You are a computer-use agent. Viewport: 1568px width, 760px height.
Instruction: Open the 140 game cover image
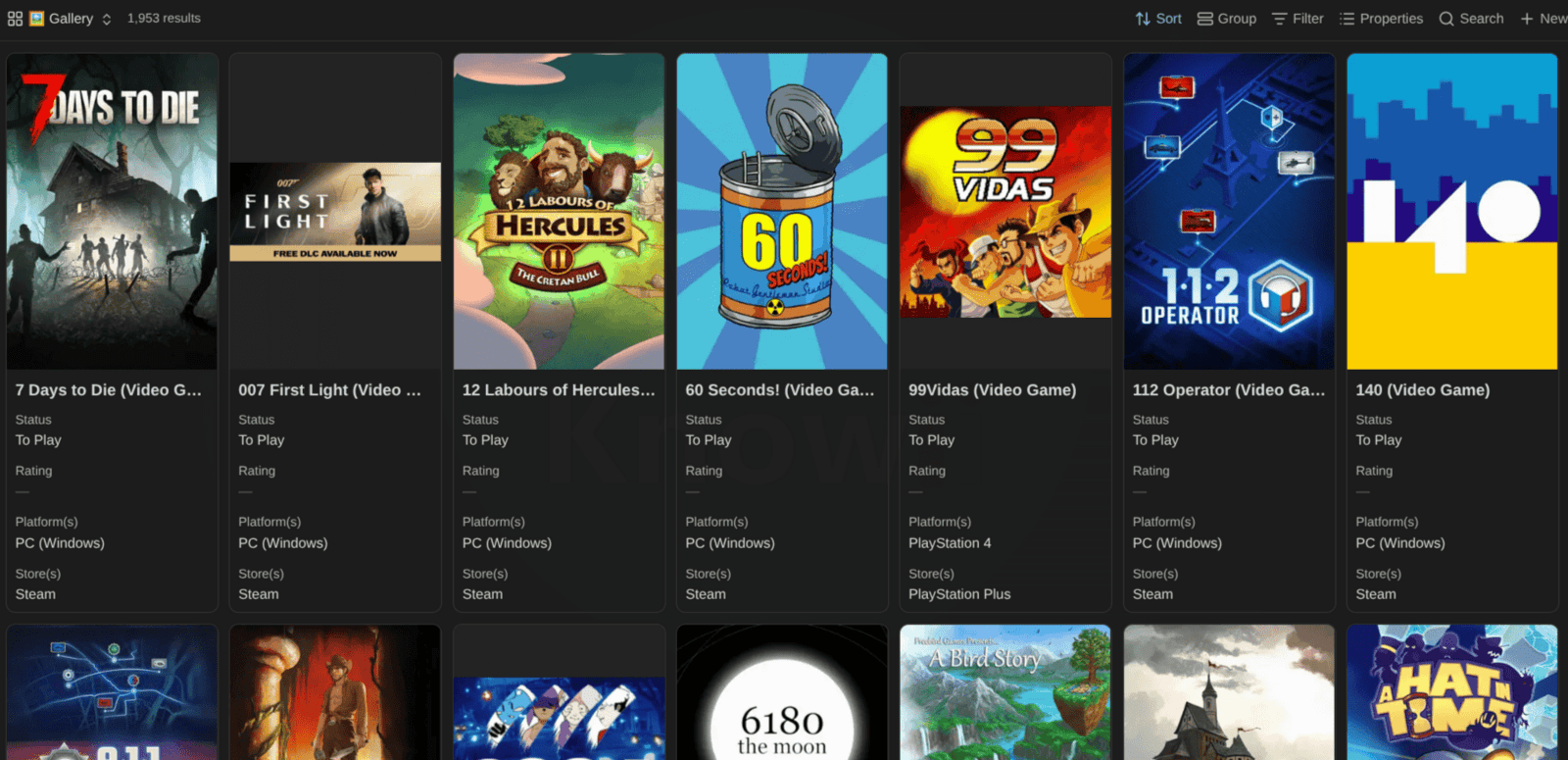point(1452,212)
